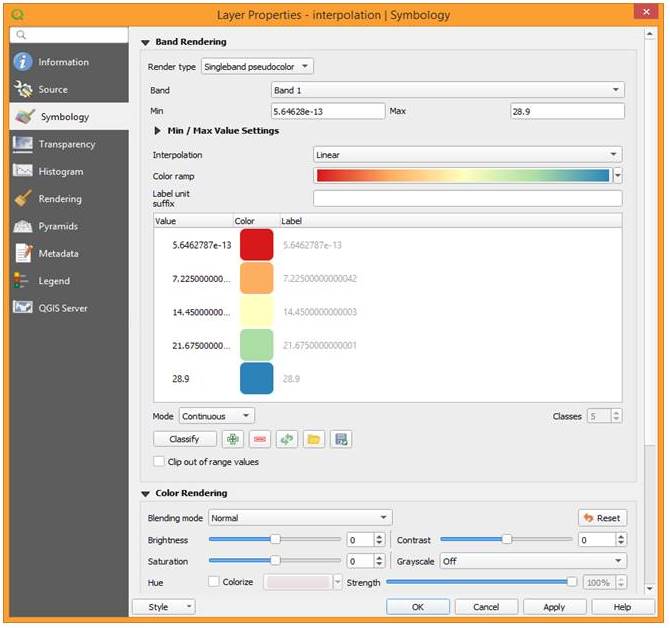Viewport: 670px width, 628px height.
Task: Click the Strength slider handle
Action: tap(572, 582)
